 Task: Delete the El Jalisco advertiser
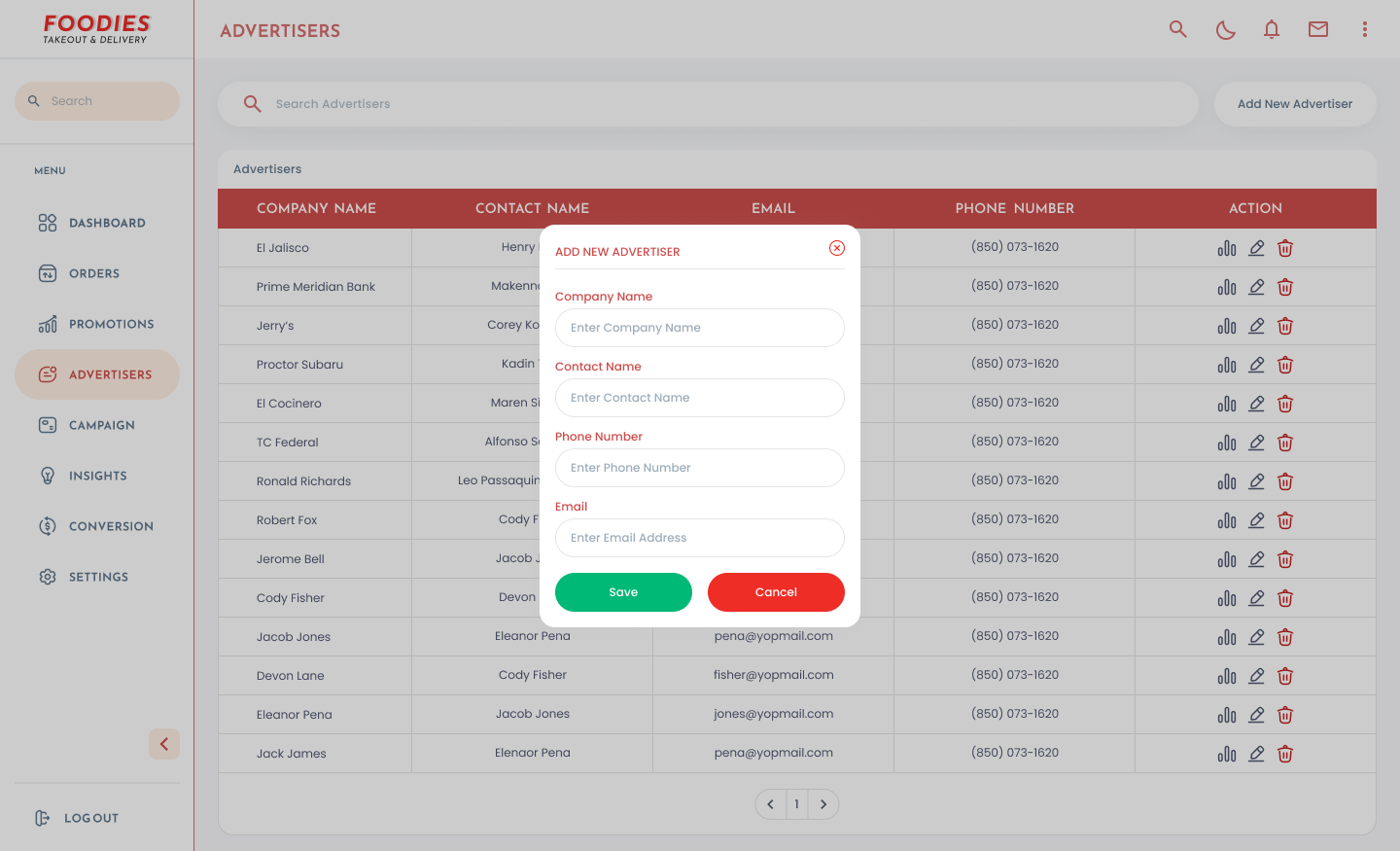point(1285,248)
